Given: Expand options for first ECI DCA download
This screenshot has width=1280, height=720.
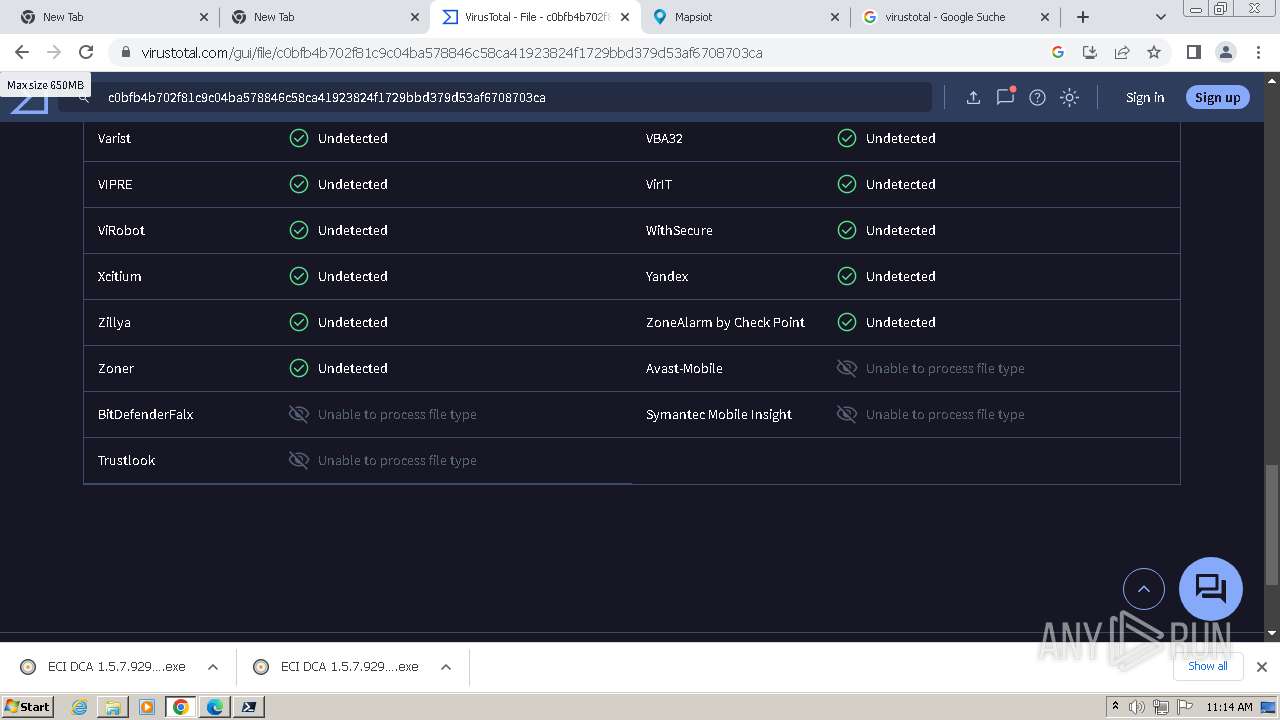Looking at the screenshot, I should point(213,667).
